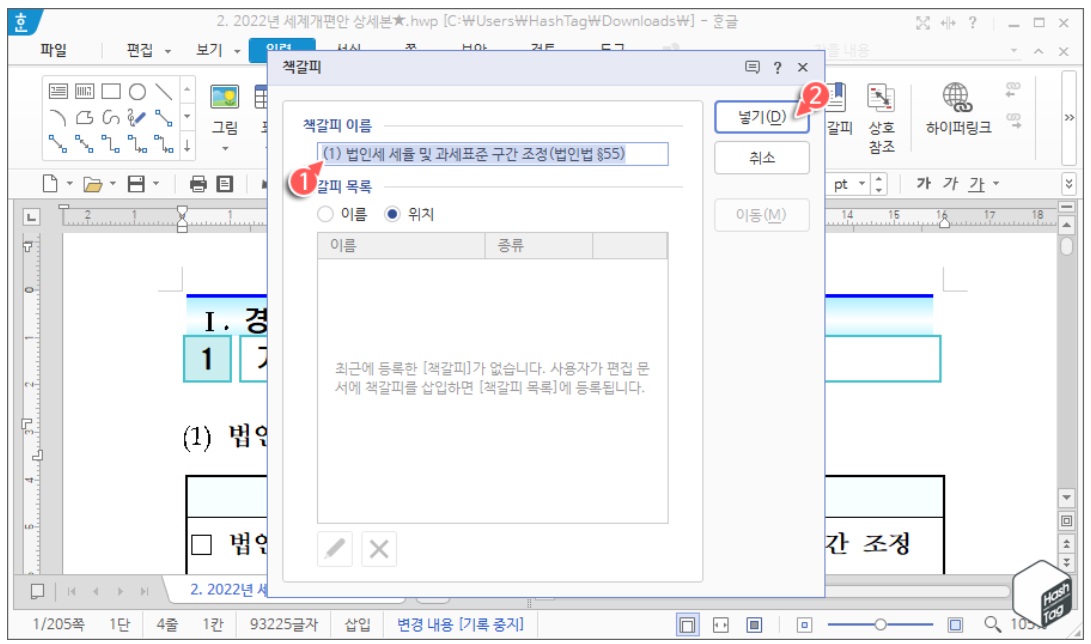Click the 하이퍼링크 globe icon
This screenshot has width=1091, height=644.
point(957,97)
